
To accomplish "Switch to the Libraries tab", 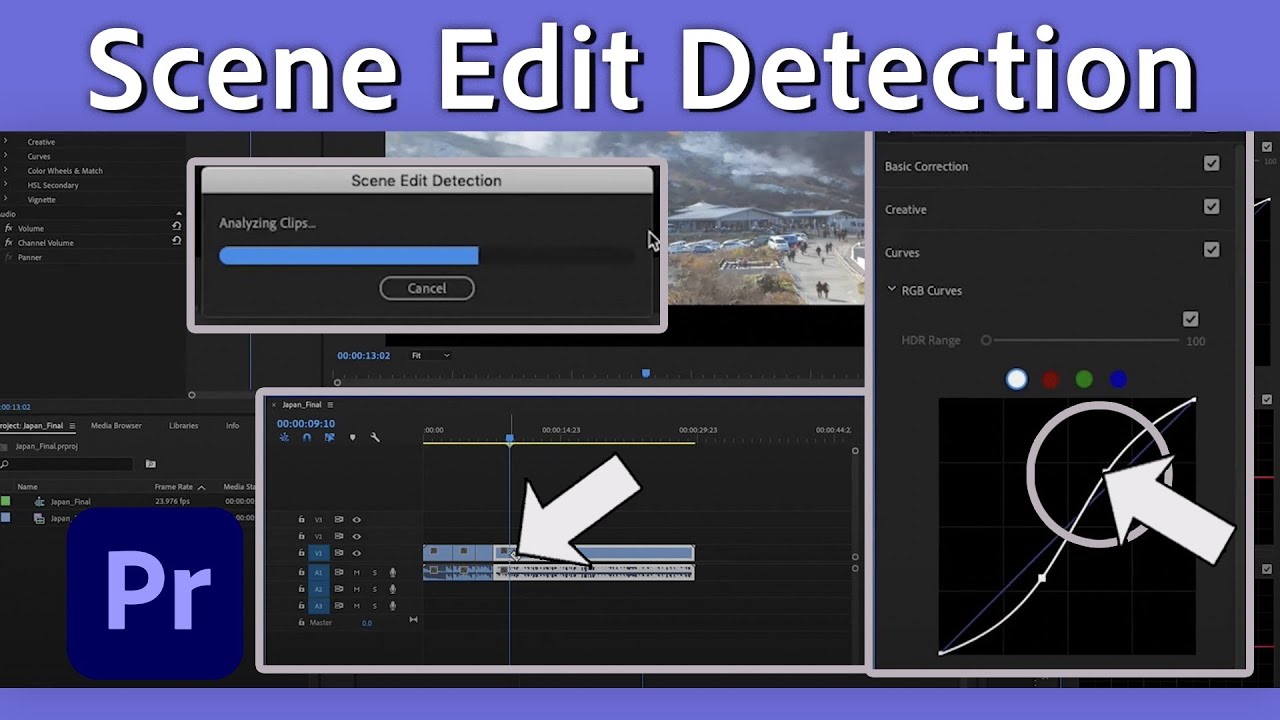I will pos(183,426).
